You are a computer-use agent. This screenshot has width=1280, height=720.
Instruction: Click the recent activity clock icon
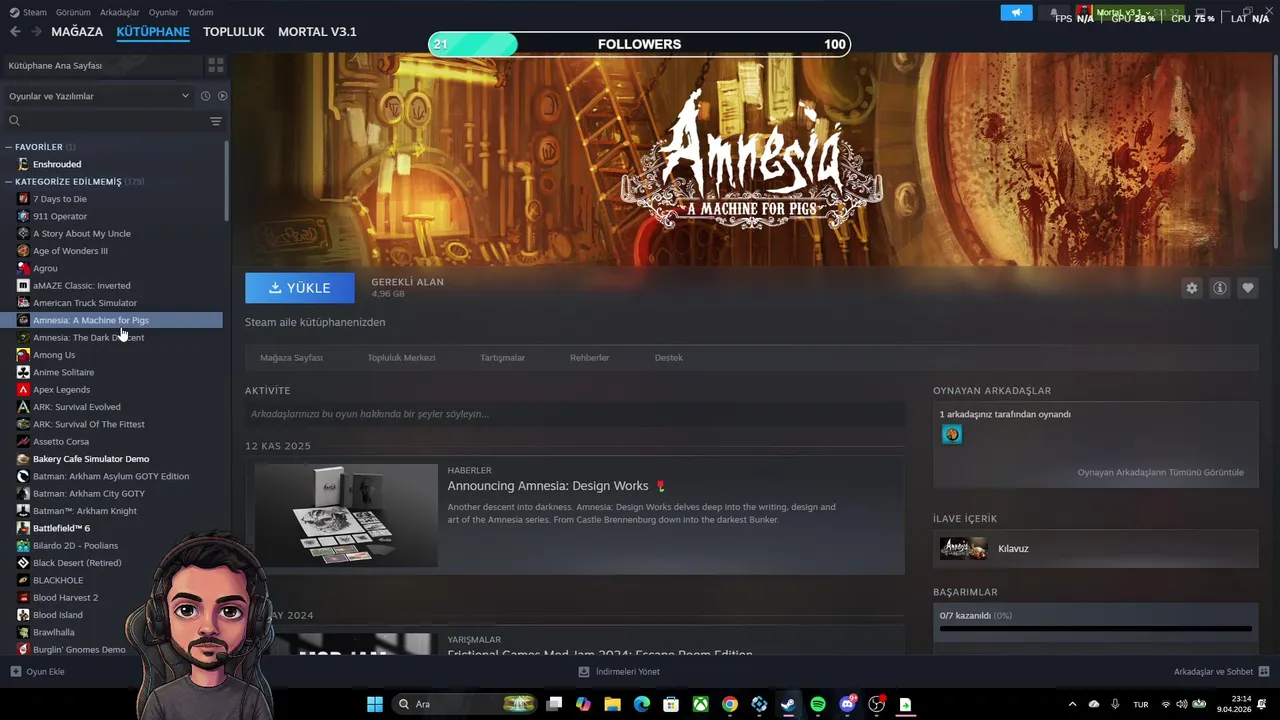[x=205, y=96]
